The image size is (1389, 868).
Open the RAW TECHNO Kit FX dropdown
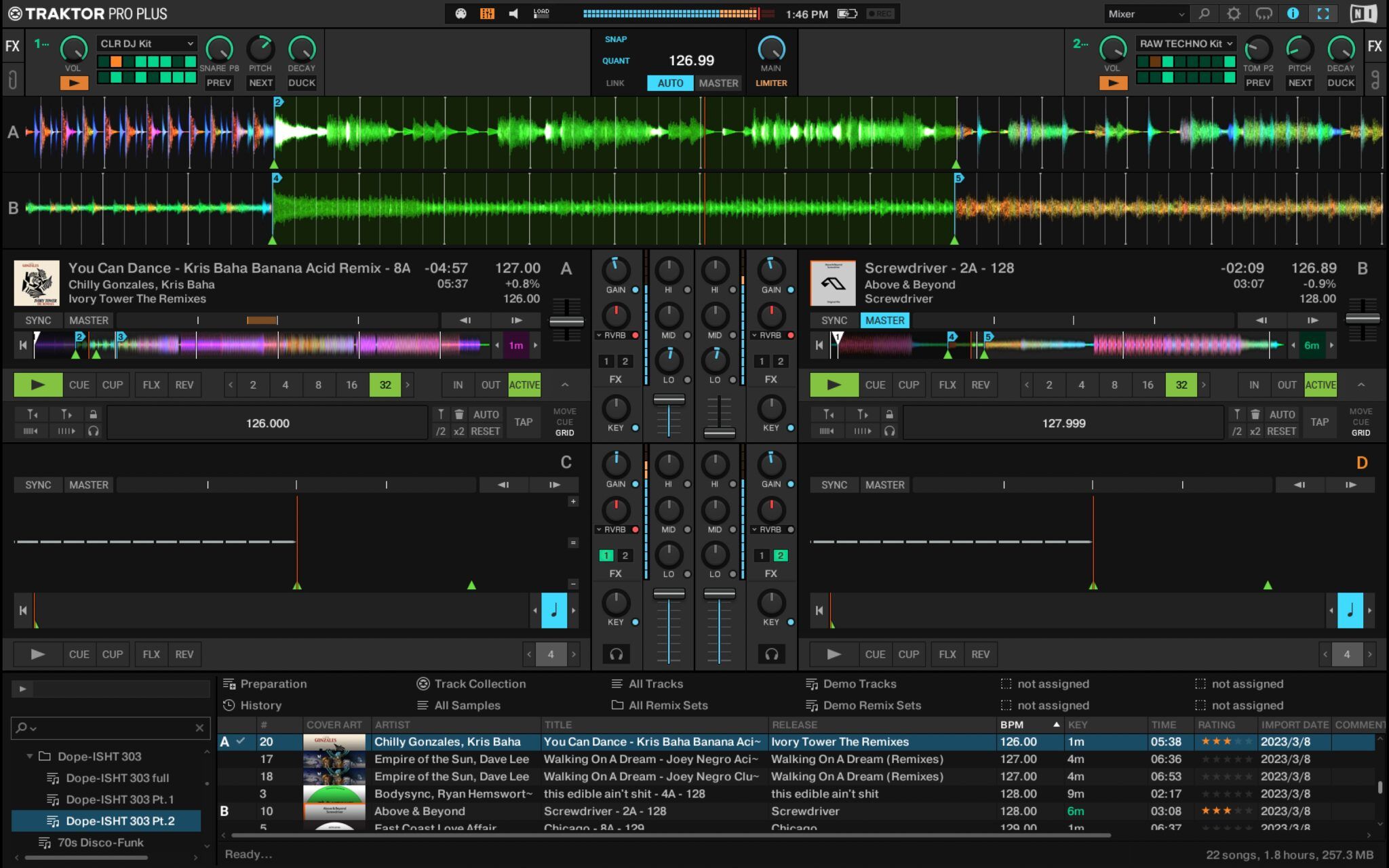pyautogui.click(x=1184, y=43)
